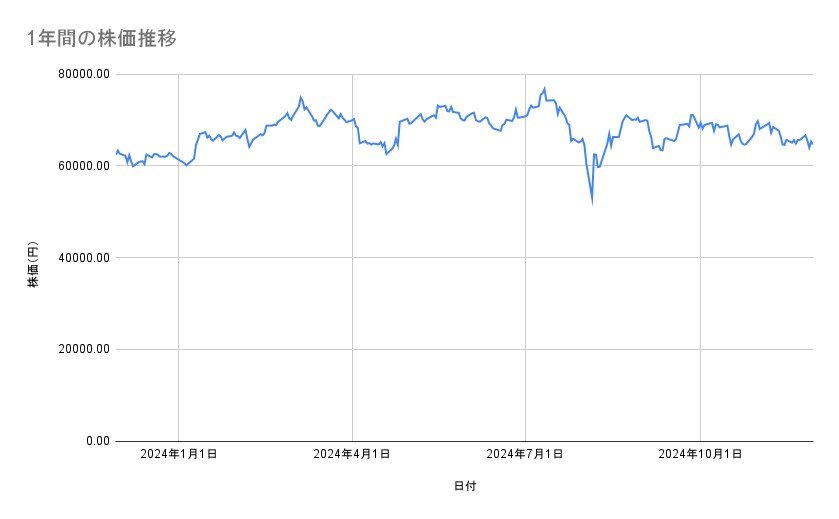The height and width of the screenshot is (519, 839).
Task: Select the 20000.00 y-axis label
Action: pyautogui.click(x=84, y=349)
